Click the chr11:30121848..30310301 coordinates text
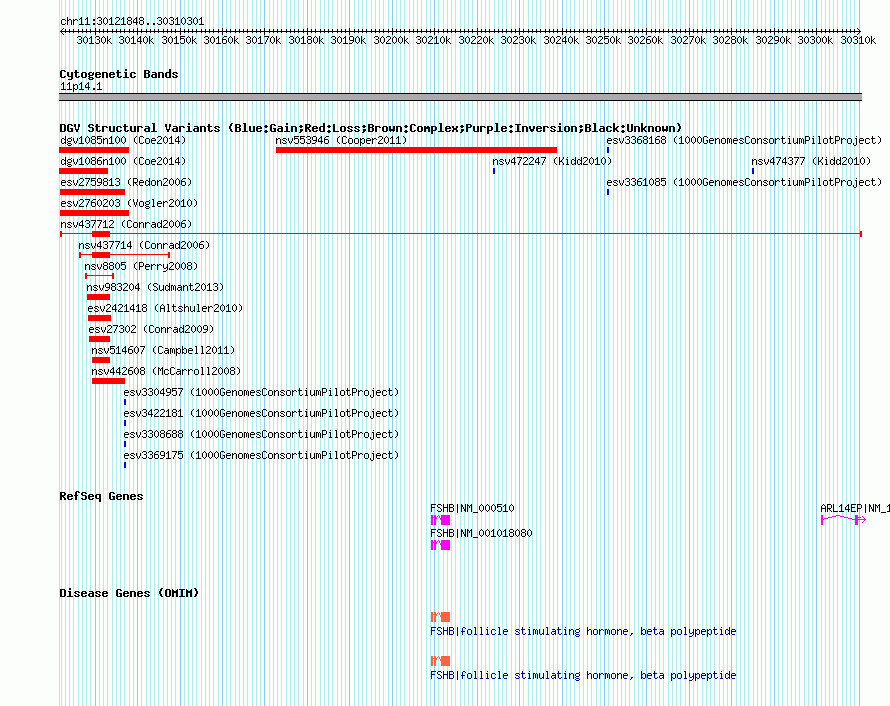Screen dimensions: 890x706 coord(132,21)
